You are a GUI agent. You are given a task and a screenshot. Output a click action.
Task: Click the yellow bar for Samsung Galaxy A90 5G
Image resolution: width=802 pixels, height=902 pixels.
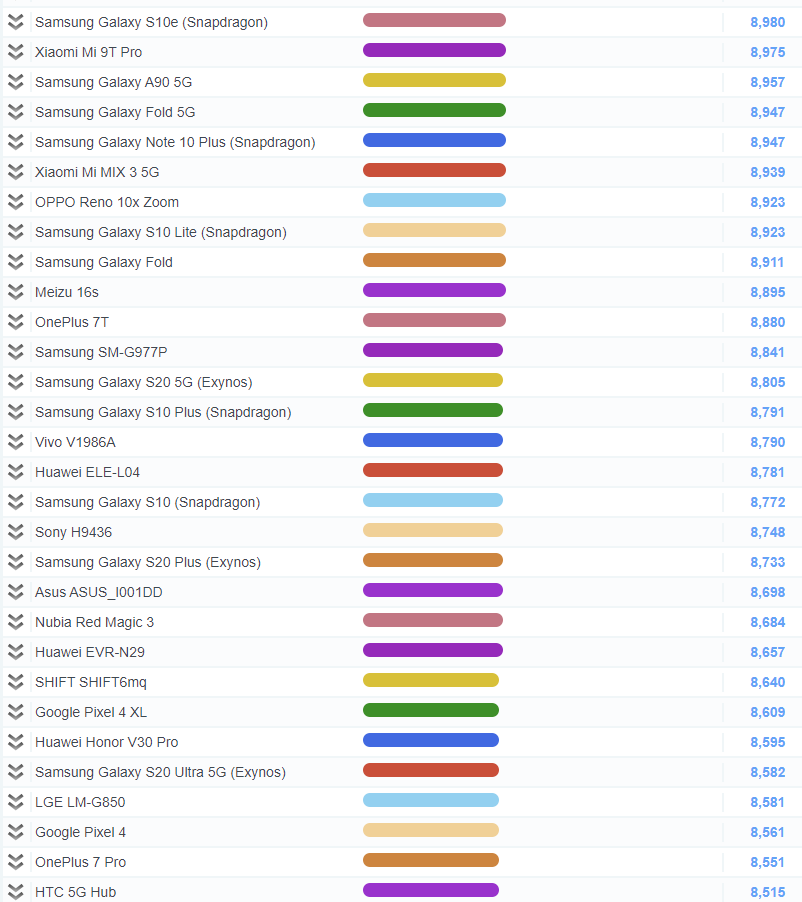[434, 80]
